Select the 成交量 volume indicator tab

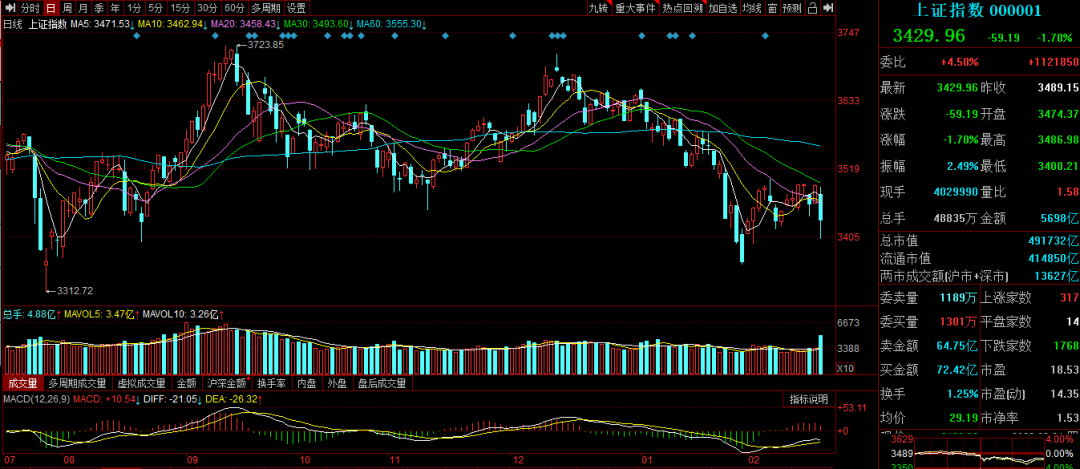tap(23, 384)
